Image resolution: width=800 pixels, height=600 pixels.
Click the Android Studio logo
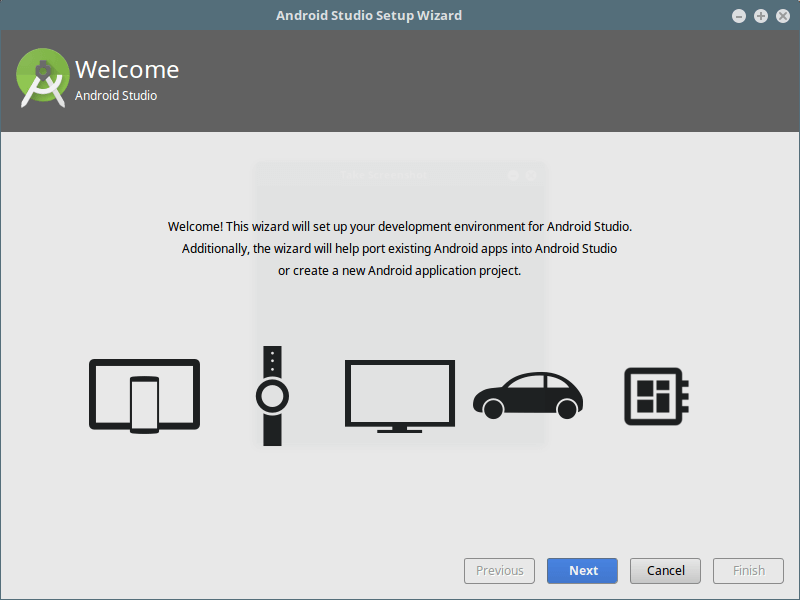43,78
